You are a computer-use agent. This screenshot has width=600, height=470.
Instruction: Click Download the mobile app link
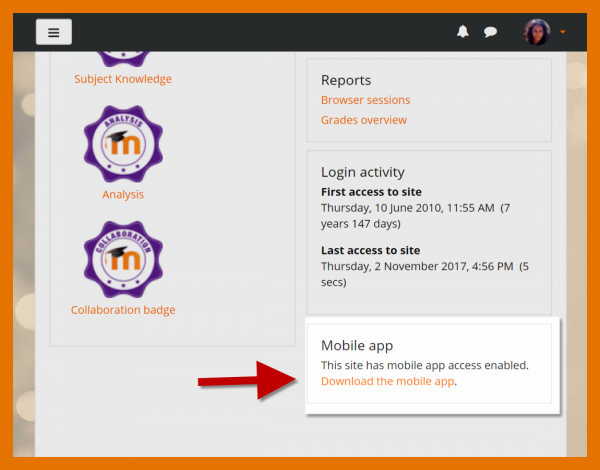(x=387, y=381)
